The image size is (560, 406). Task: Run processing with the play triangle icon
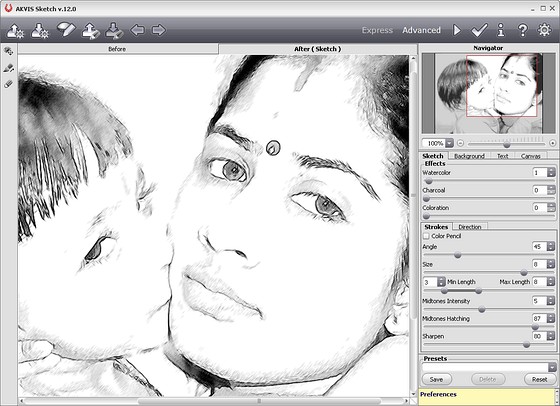[456, 30]
